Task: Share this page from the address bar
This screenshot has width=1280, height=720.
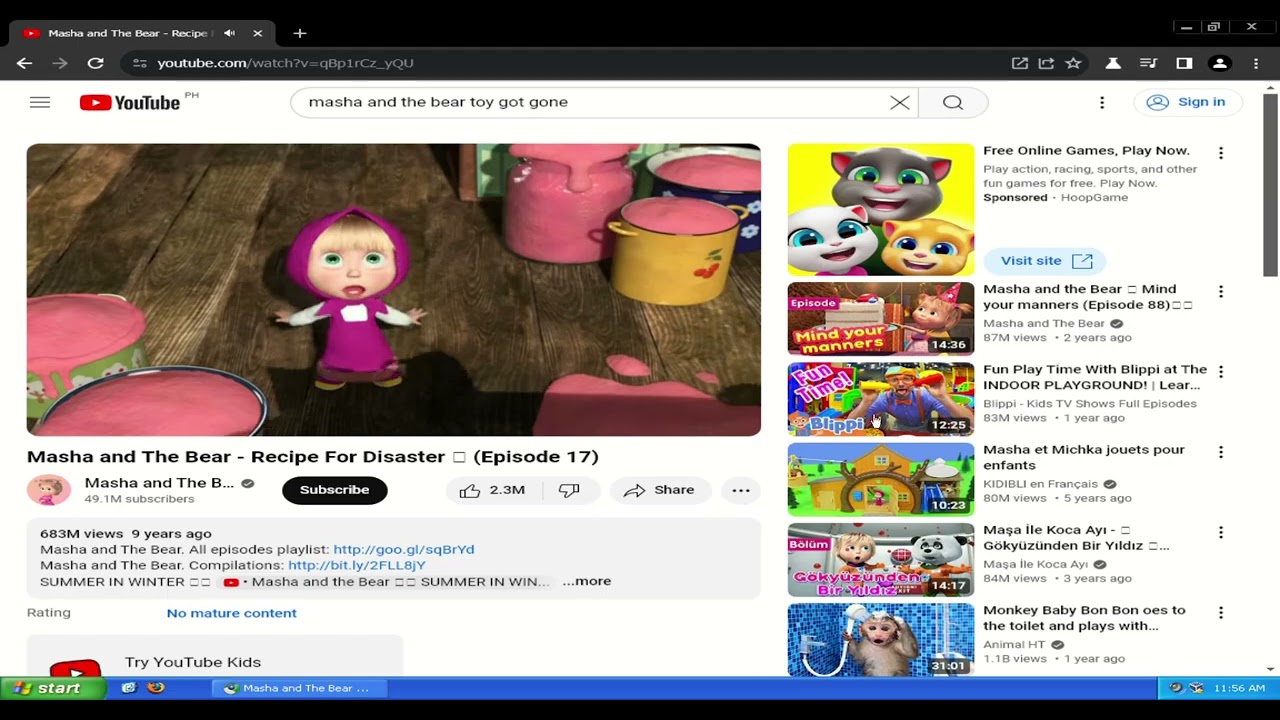Action: pyautogui.click(x=1046, y=63)
